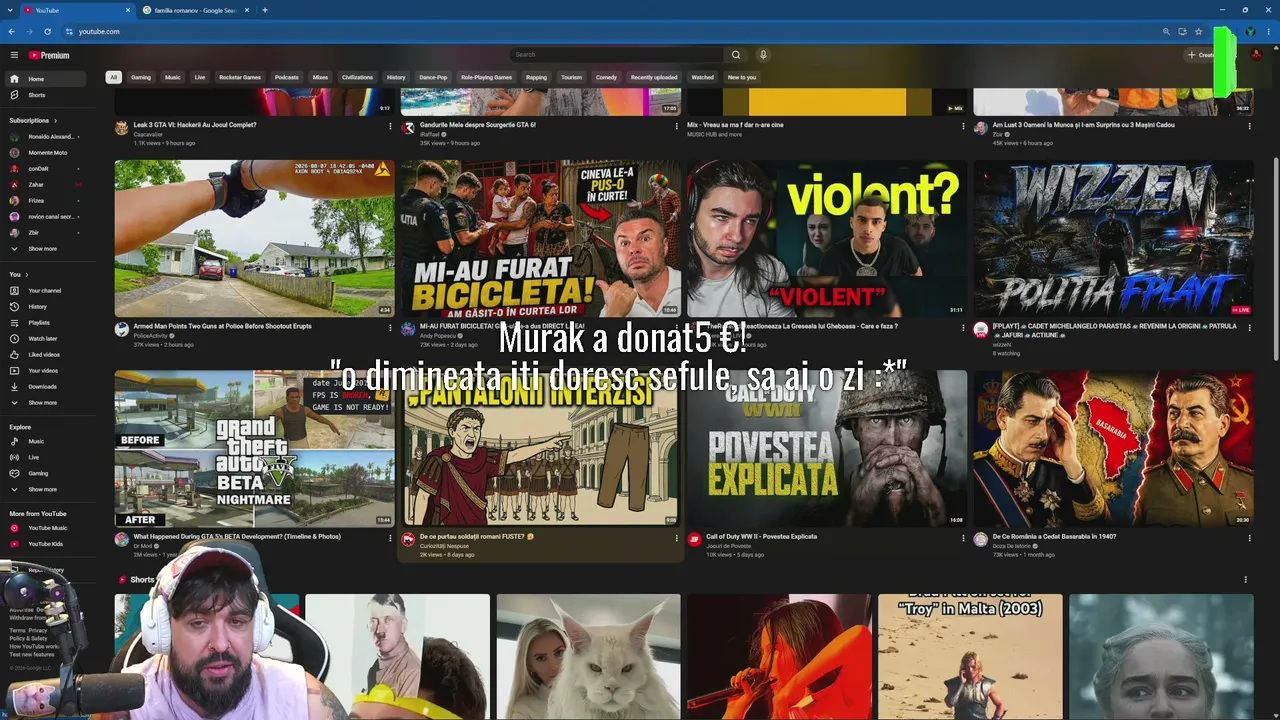The width and height of the screenshot is (1280, 720).
Task: Click the YouTube Premium logo
Action: click(49, 55)
